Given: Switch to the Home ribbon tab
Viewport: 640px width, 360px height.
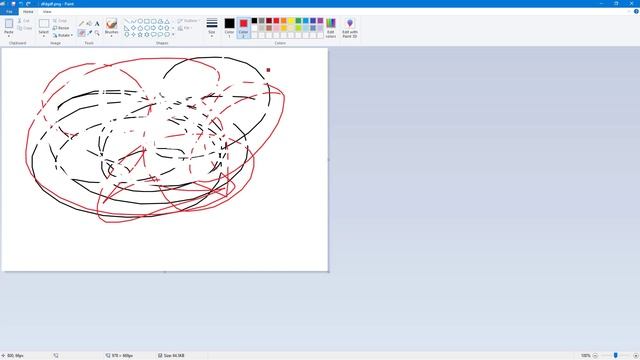Looking at the screenshot, I should tap(28, 11).
